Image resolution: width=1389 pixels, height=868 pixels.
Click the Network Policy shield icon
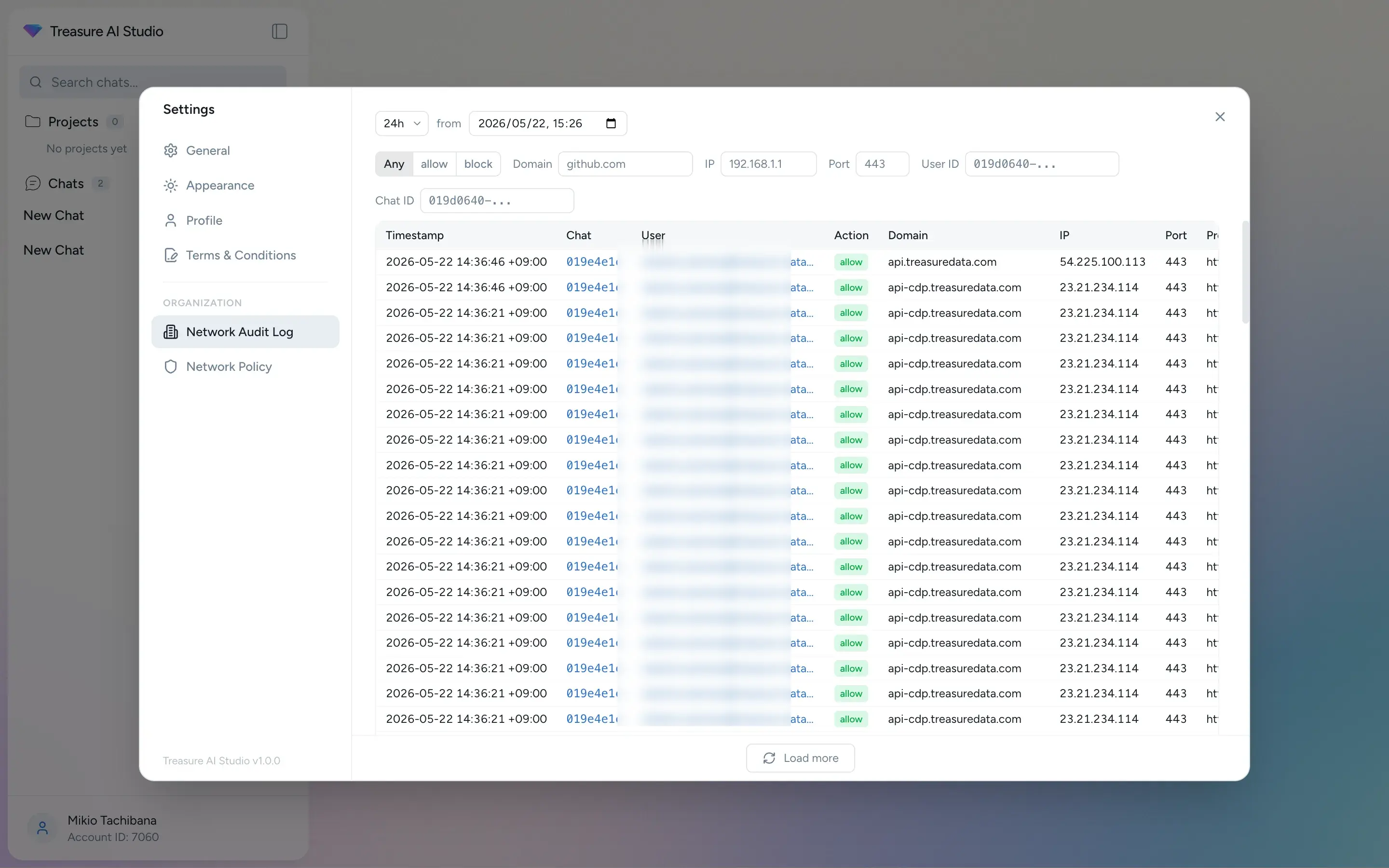point(170,366)
